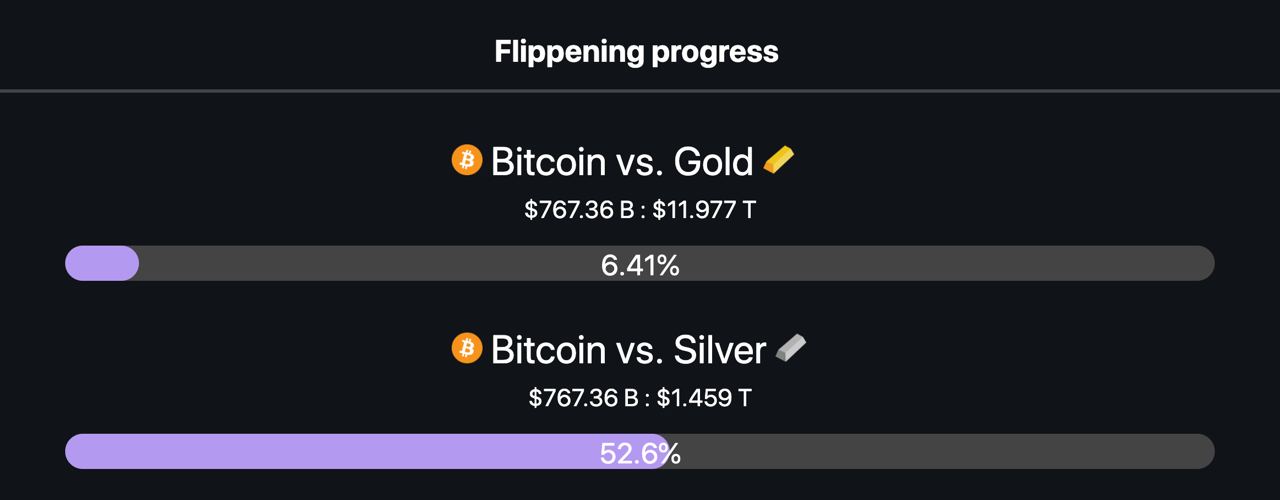Click the Bitcoin icon beside Bitcoin vs. Gold
1280x500 pixels.
[467, 160]
